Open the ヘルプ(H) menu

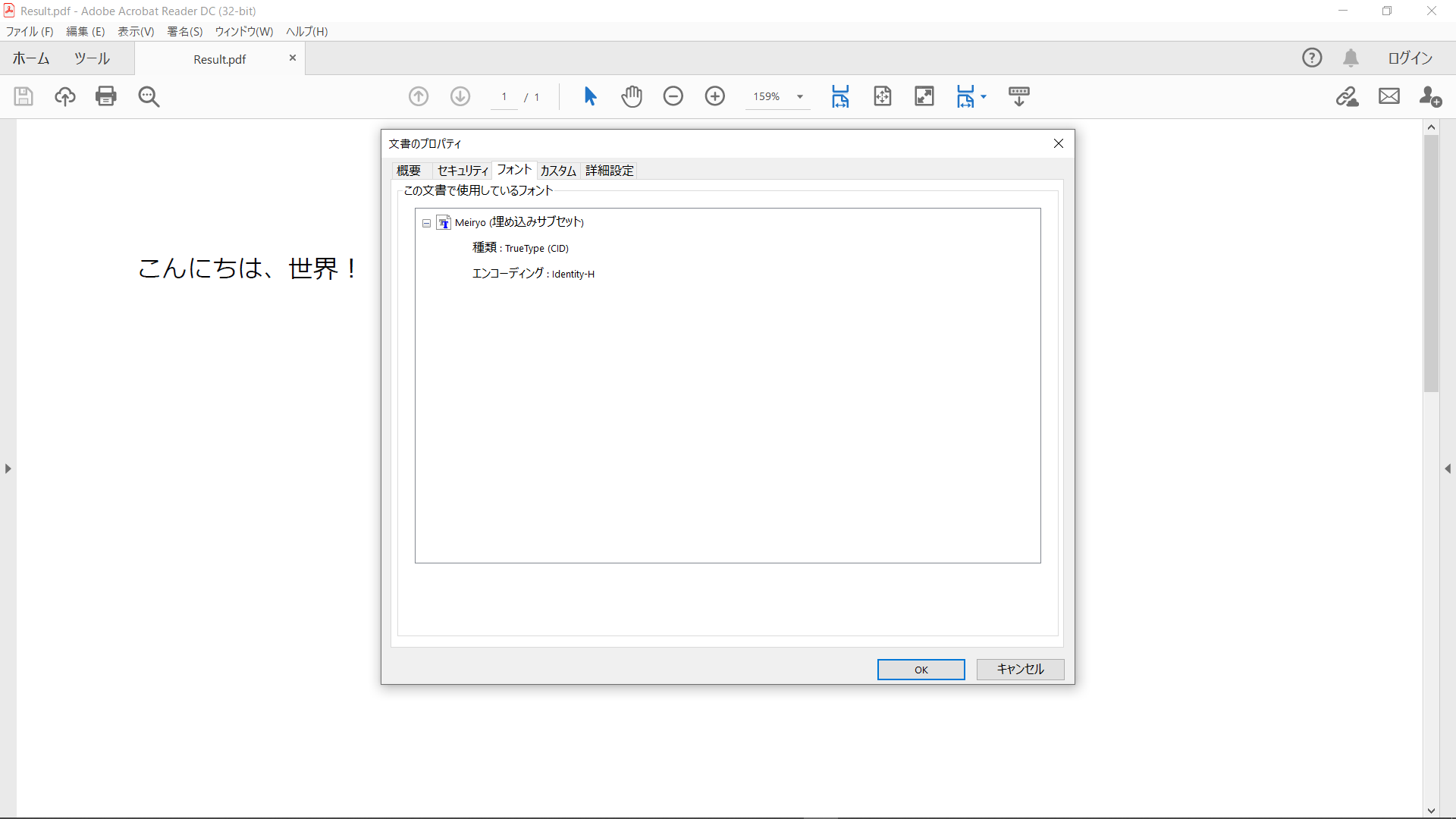(x=306, y=31)
